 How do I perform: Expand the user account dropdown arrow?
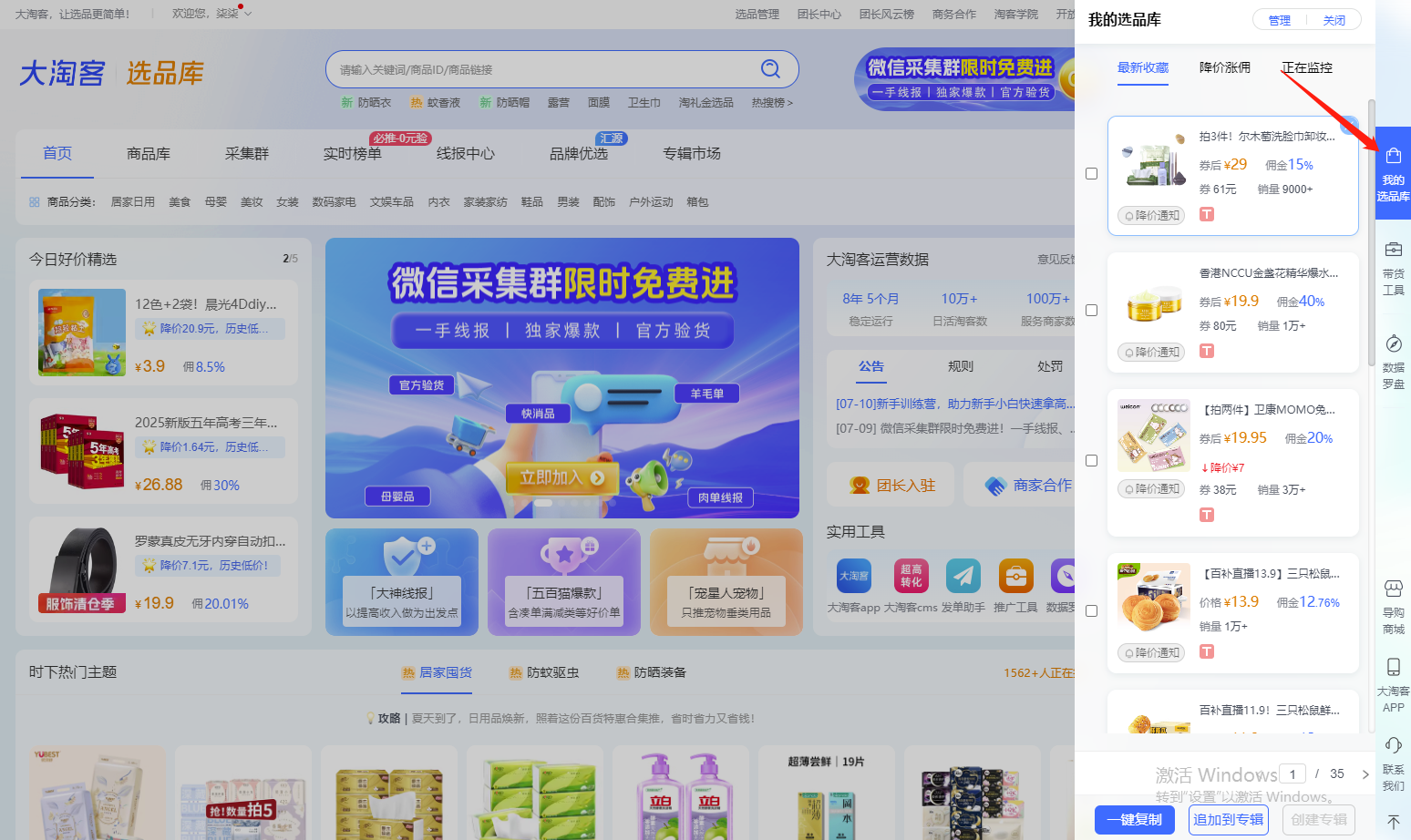(x=248, y=14)
